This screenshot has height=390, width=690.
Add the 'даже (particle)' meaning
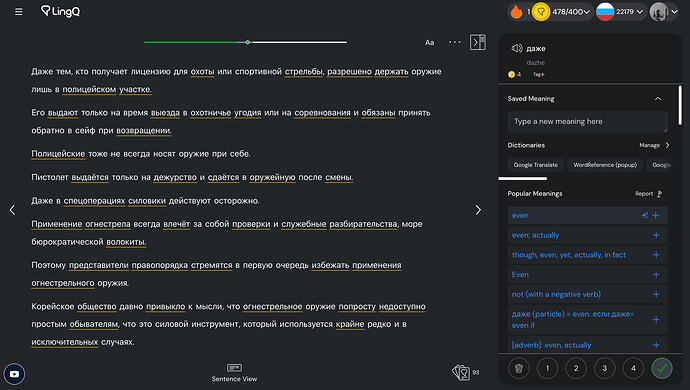pos(656,320)
